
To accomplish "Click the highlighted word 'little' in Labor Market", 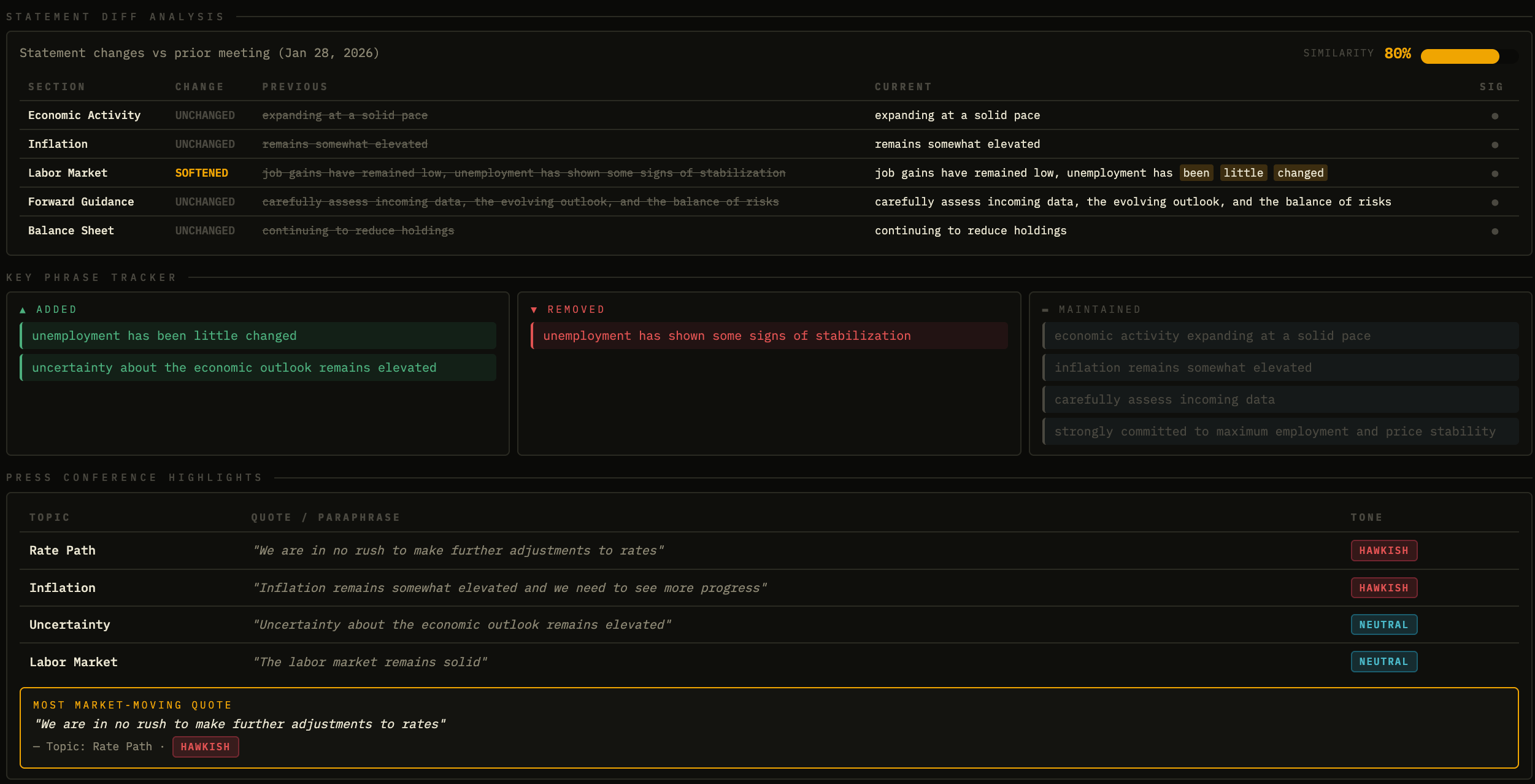I will pos(1243,173).
